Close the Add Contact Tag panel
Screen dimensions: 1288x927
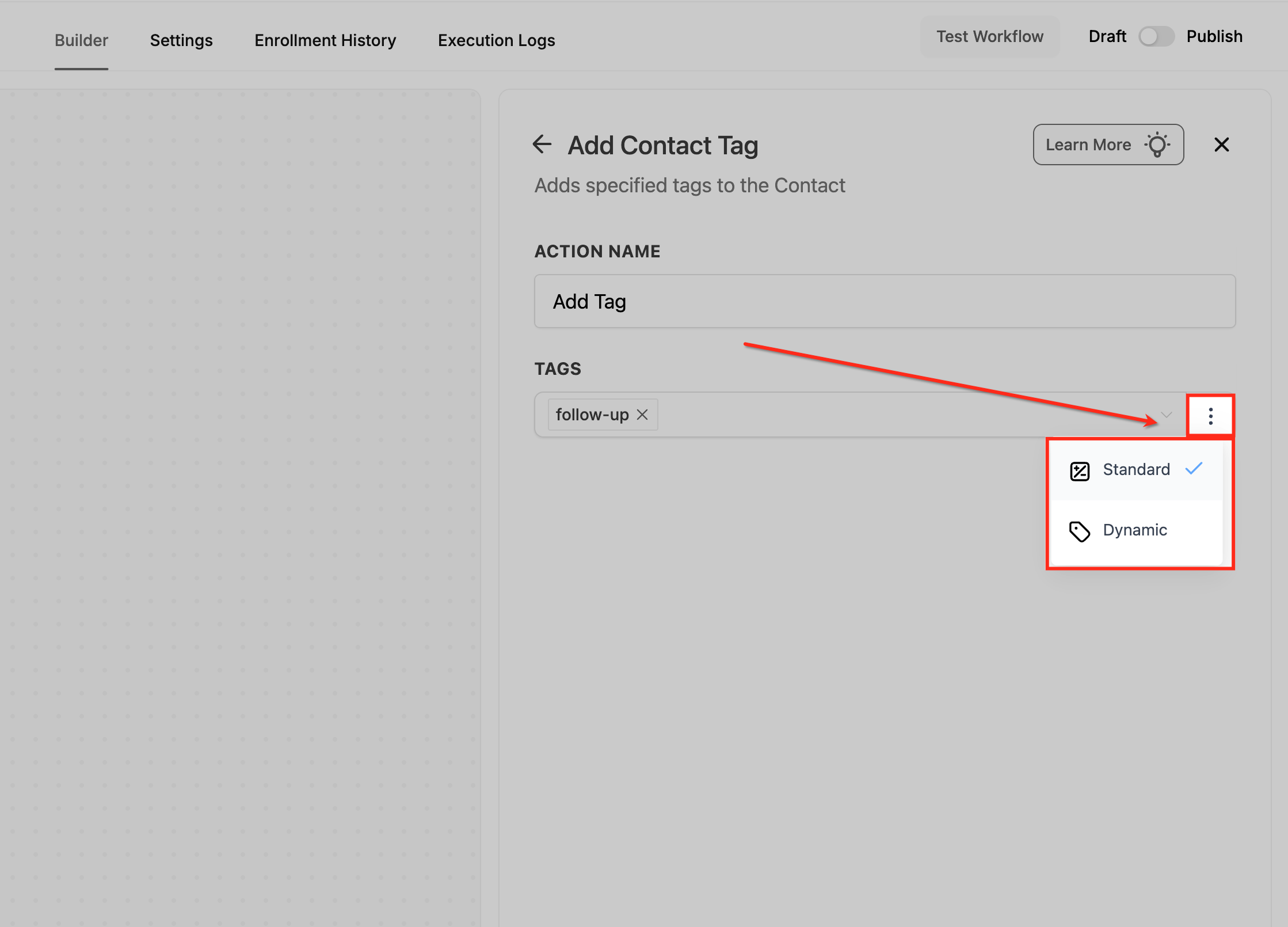point(1221,145)
